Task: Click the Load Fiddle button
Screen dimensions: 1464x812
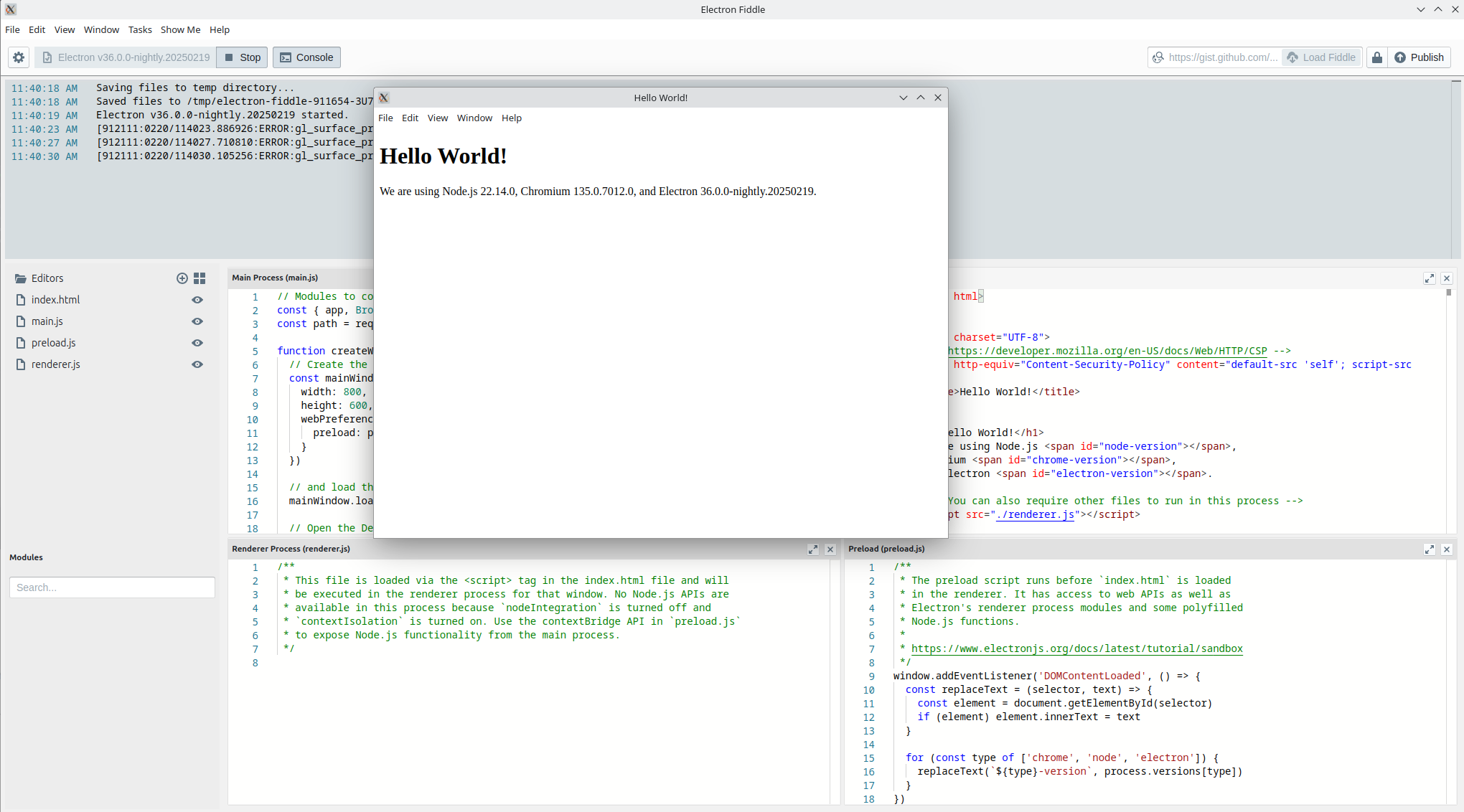Action: [x=1320, y=57]
